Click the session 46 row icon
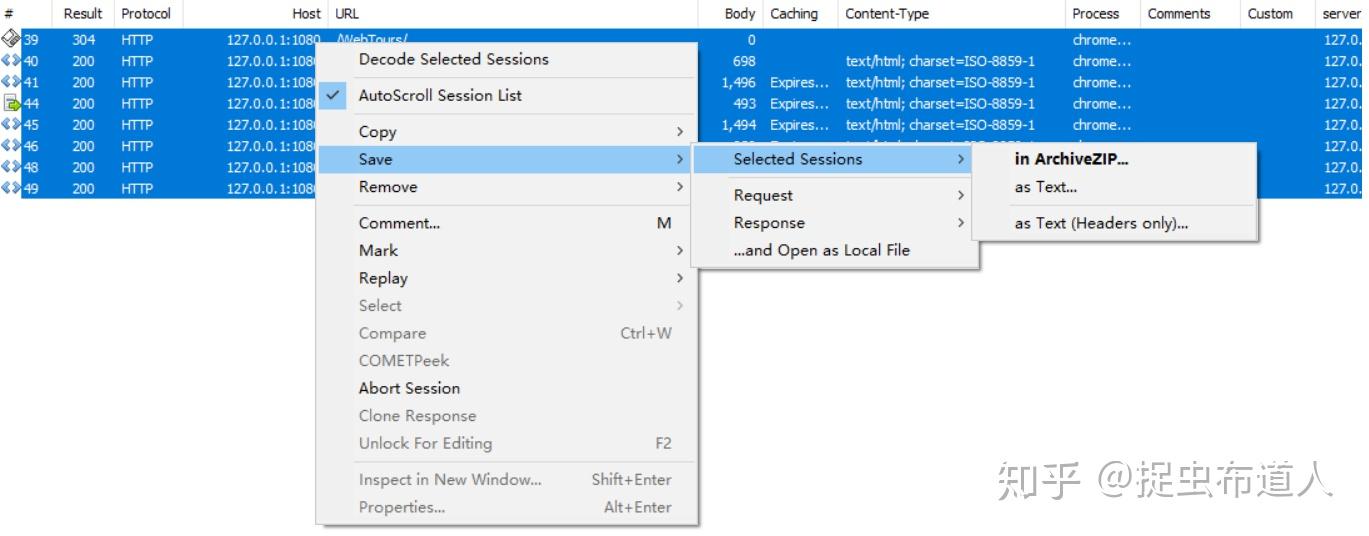 [11, 146]
